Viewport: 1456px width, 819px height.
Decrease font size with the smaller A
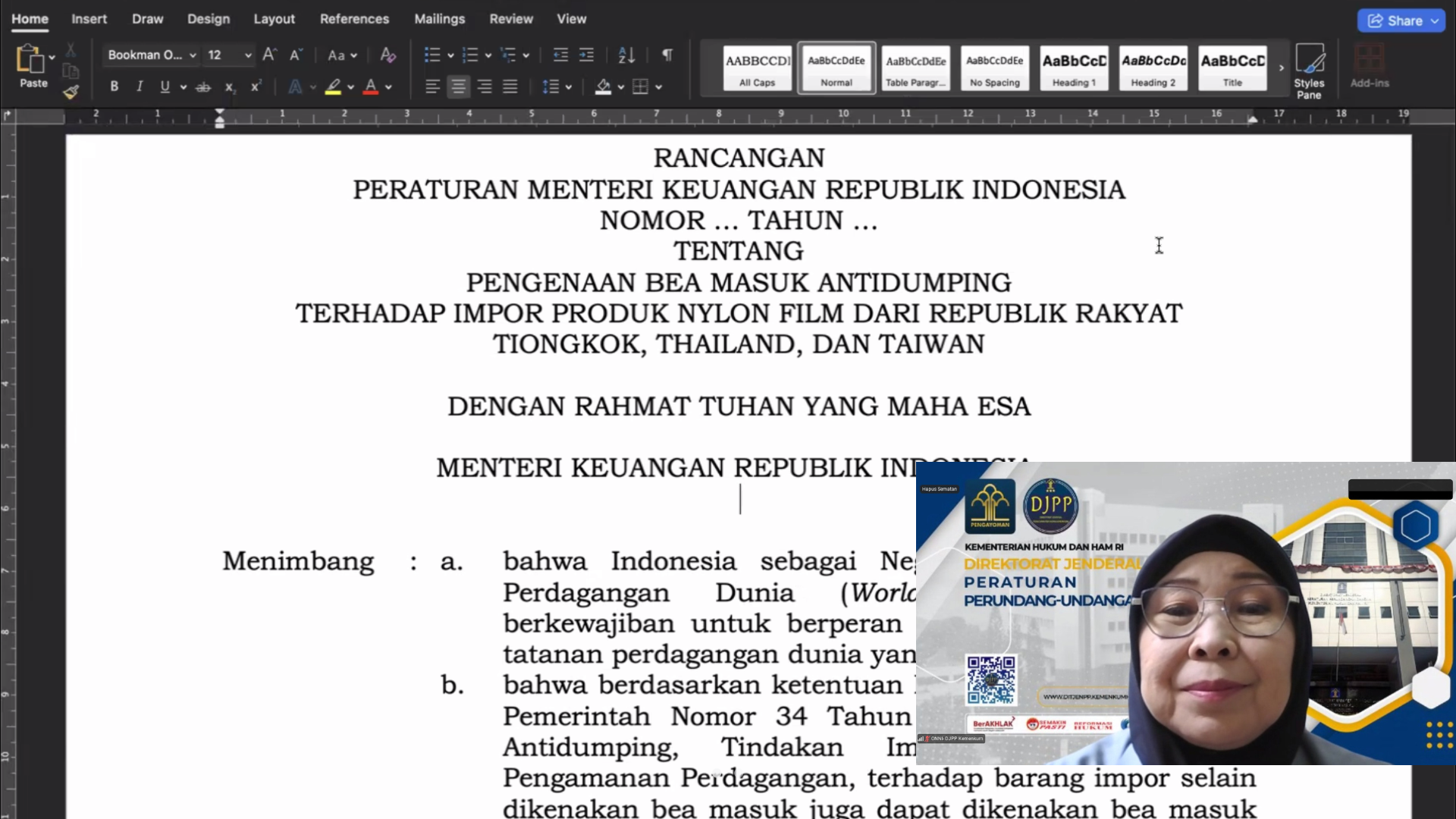tap(296, 55)
